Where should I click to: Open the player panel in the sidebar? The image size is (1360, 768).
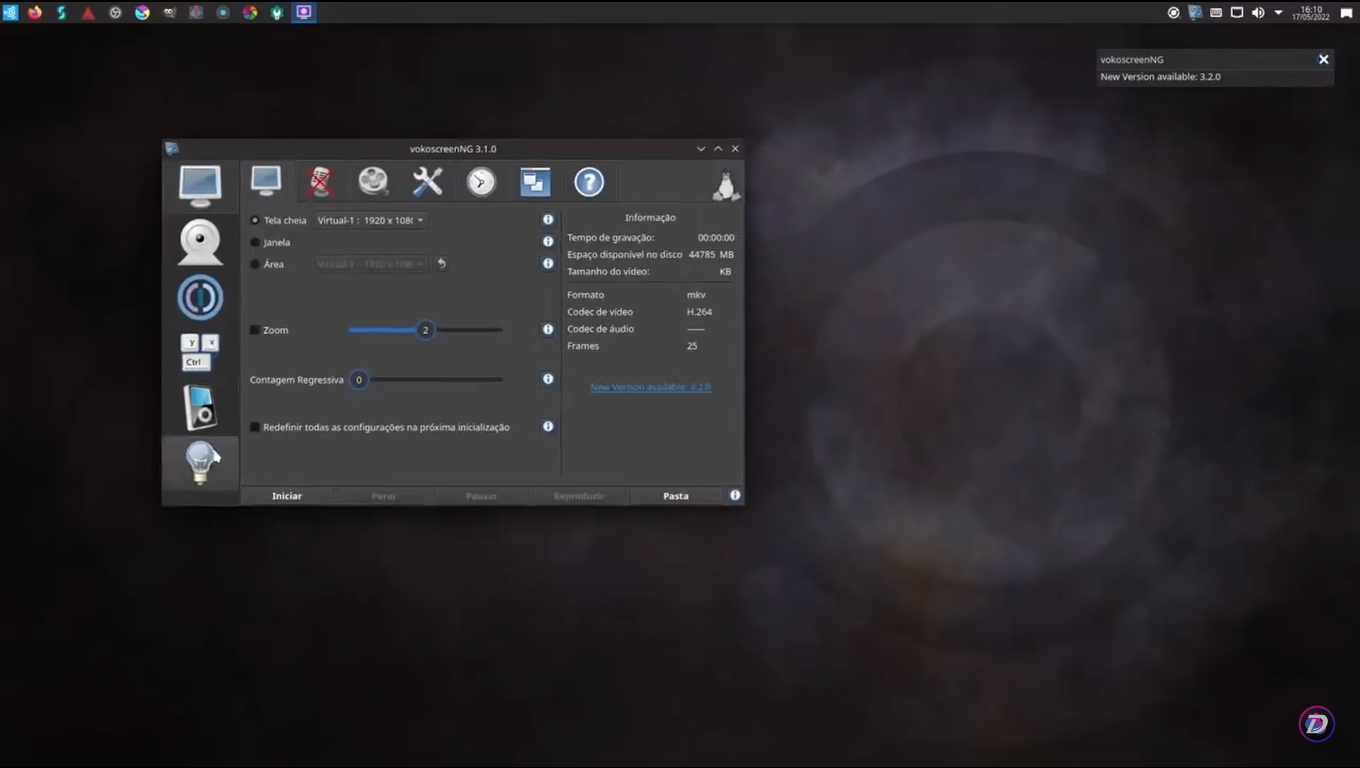[x=200, y=407]
